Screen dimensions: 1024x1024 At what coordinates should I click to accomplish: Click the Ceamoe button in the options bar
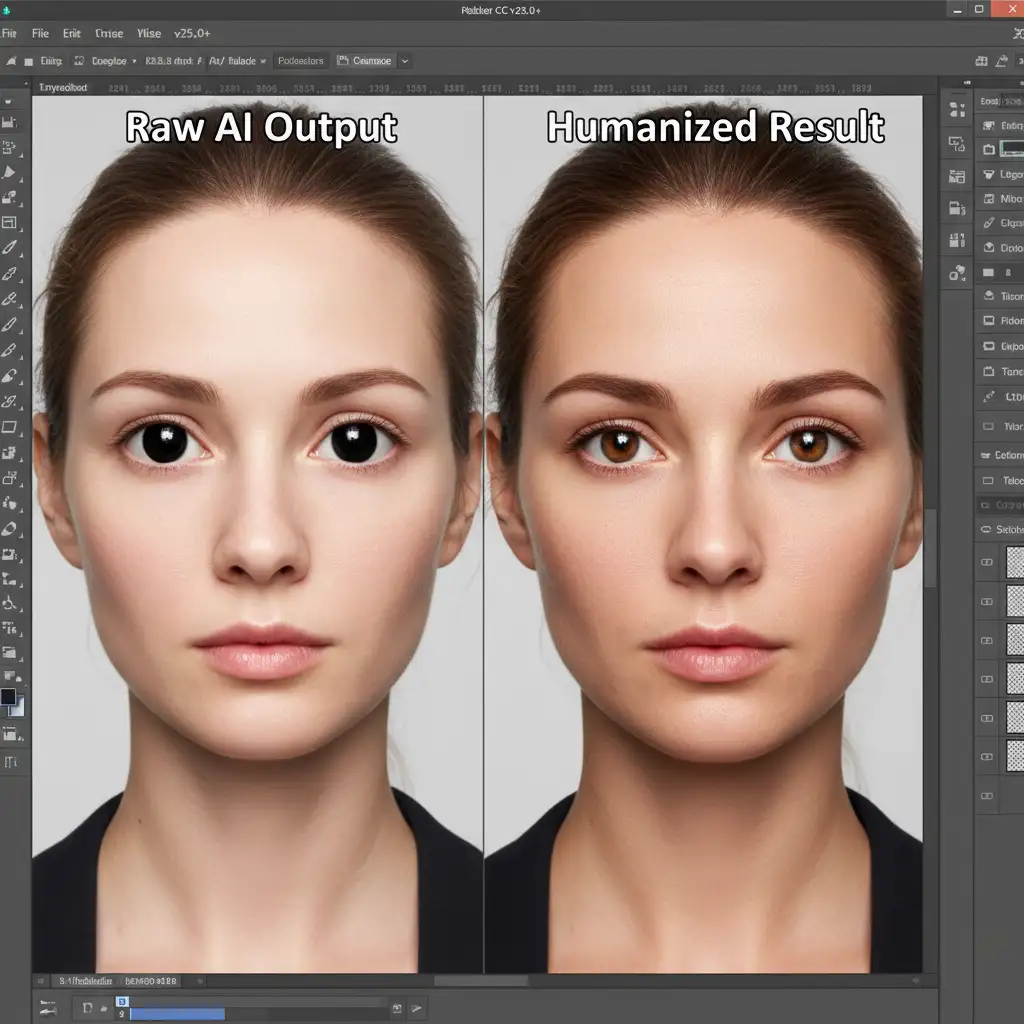tap(365, 61)
